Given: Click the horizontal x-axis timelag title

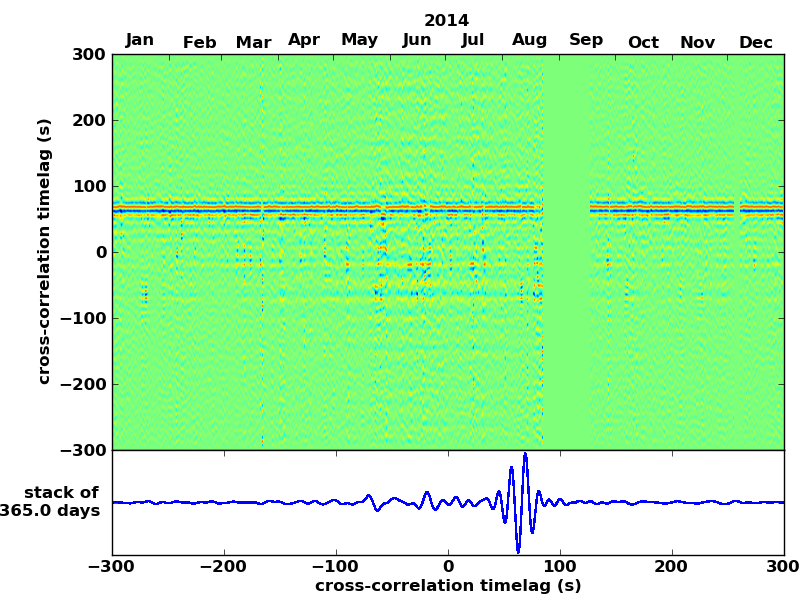Looking at the screenshot, I should pos(448,586).
